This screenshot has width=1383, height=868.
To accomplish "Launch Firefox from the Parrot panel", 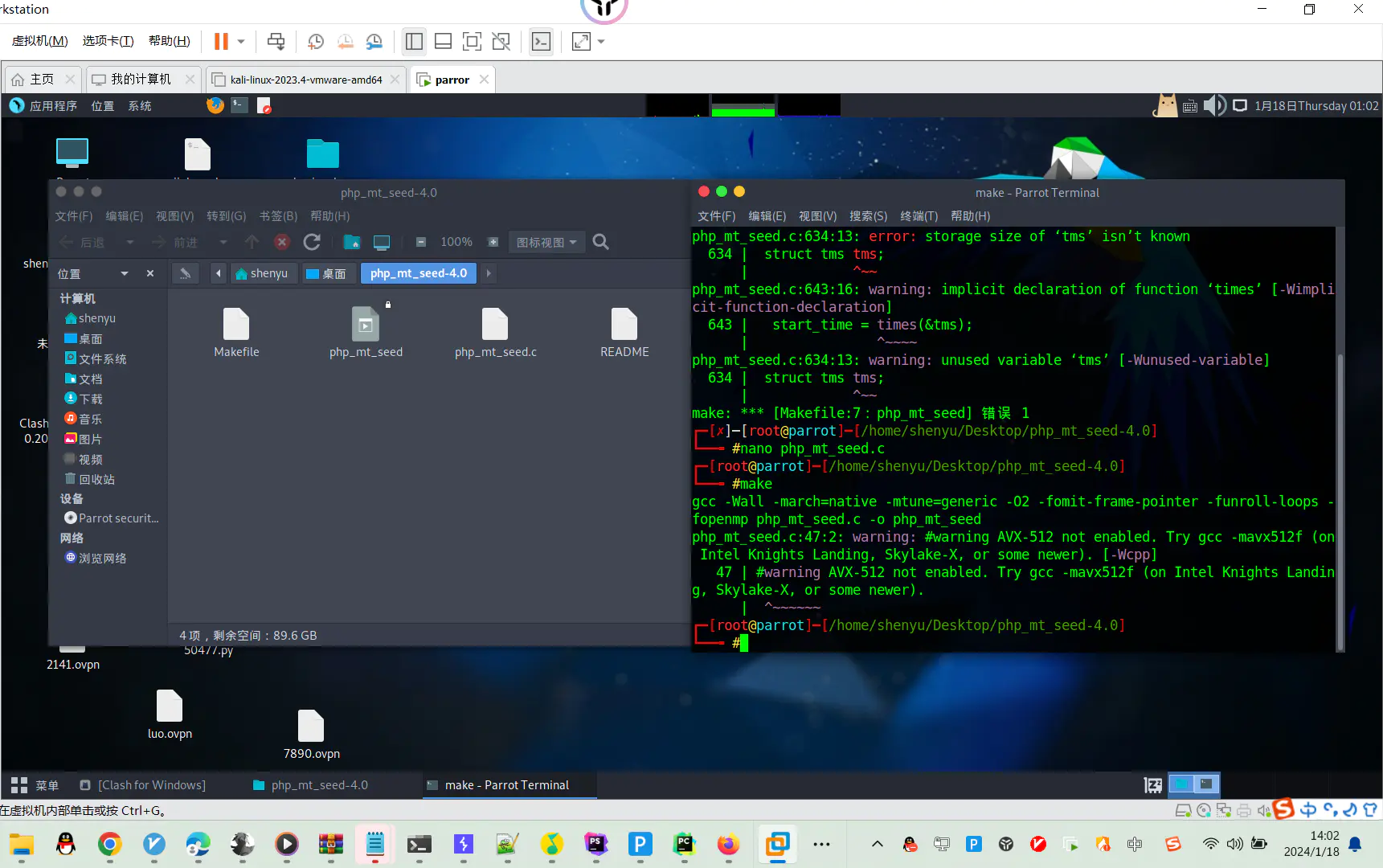I will [215, 105].
